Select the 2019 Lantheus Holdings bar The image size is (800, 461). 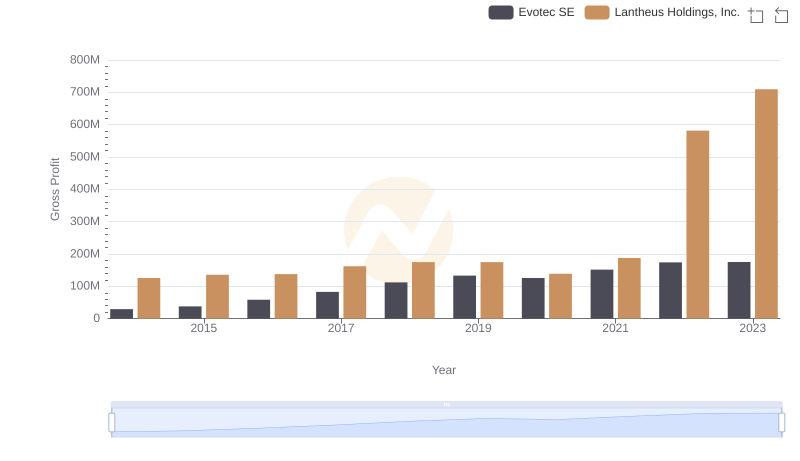[x=492, y=291]
